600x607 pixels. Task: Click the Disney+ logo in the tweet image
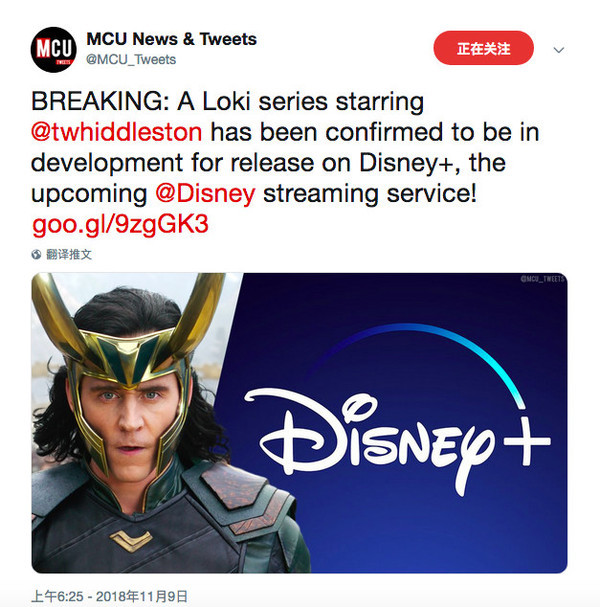(397, 411)
